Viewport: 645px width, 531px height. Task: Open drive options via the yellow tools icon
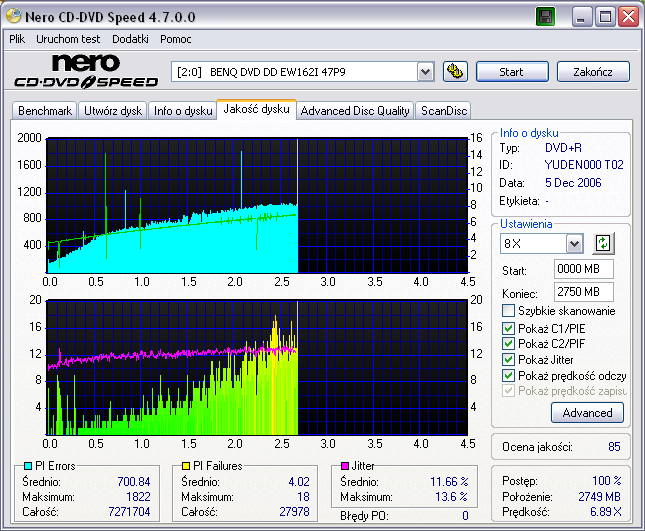point(455,72)
